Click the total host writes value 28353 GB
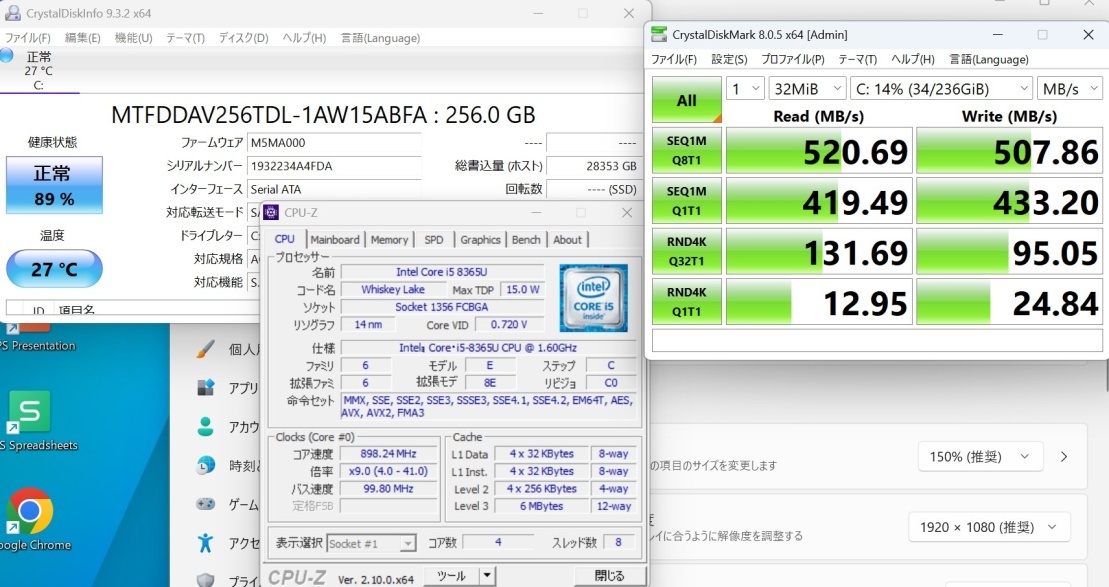Viewport: 1109px width, 587px height. 593,165
